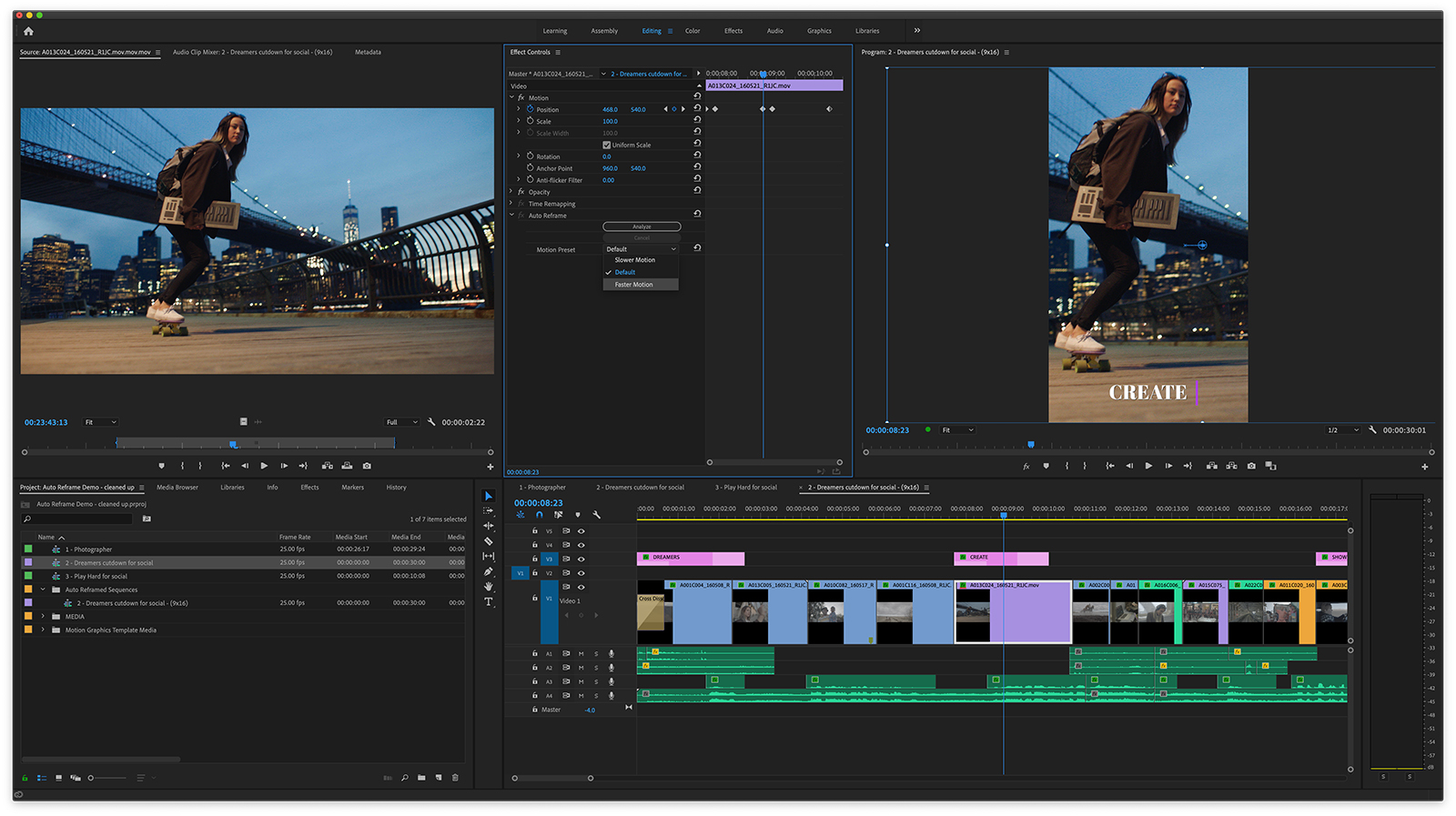Viewport: 1456px width, 816px height.
Task: Select the Pen tool
Action: (489, 571)
